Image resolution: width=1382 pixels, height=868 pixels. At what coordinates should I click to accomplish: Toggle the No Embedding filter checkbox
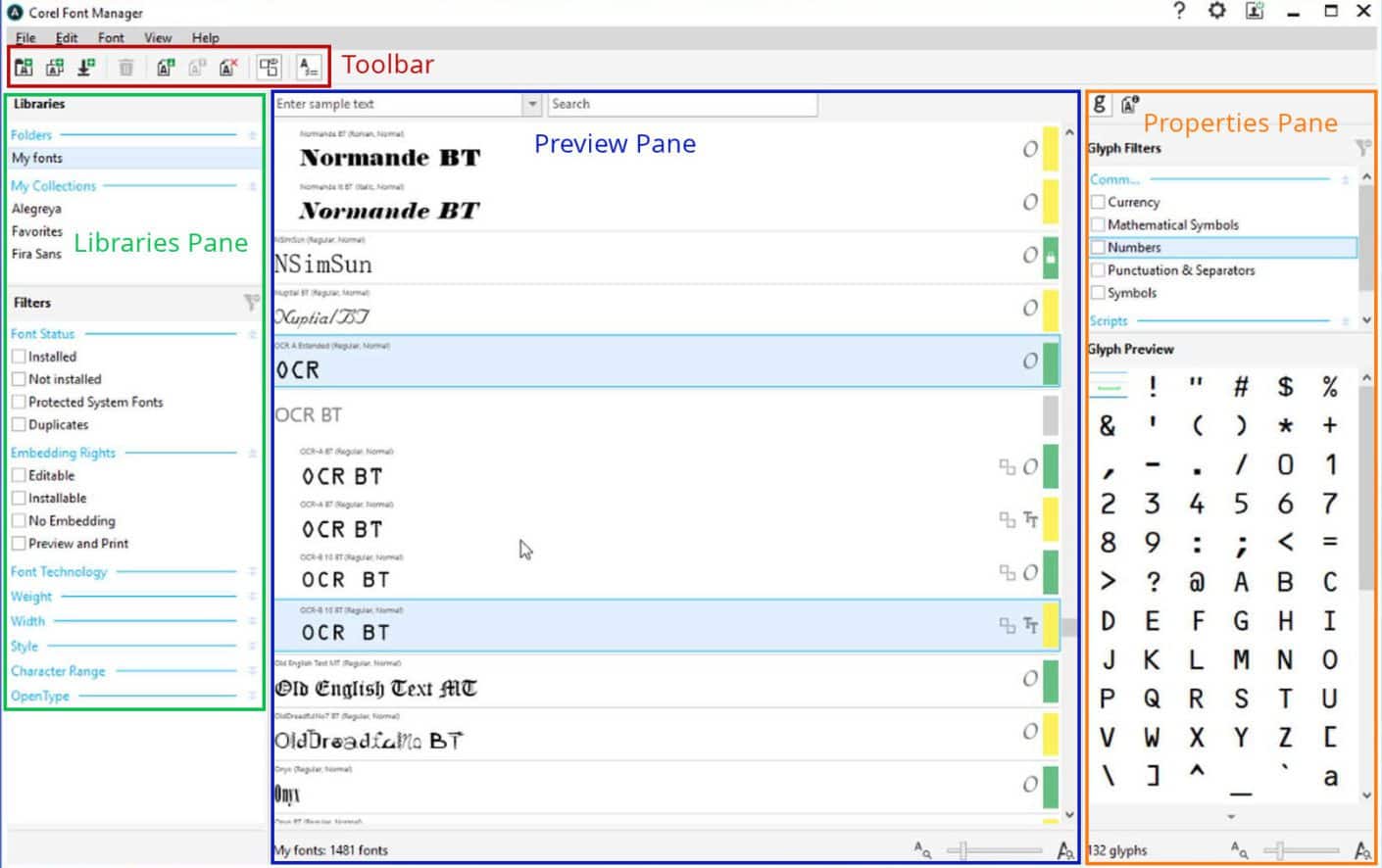click(18, 520)
